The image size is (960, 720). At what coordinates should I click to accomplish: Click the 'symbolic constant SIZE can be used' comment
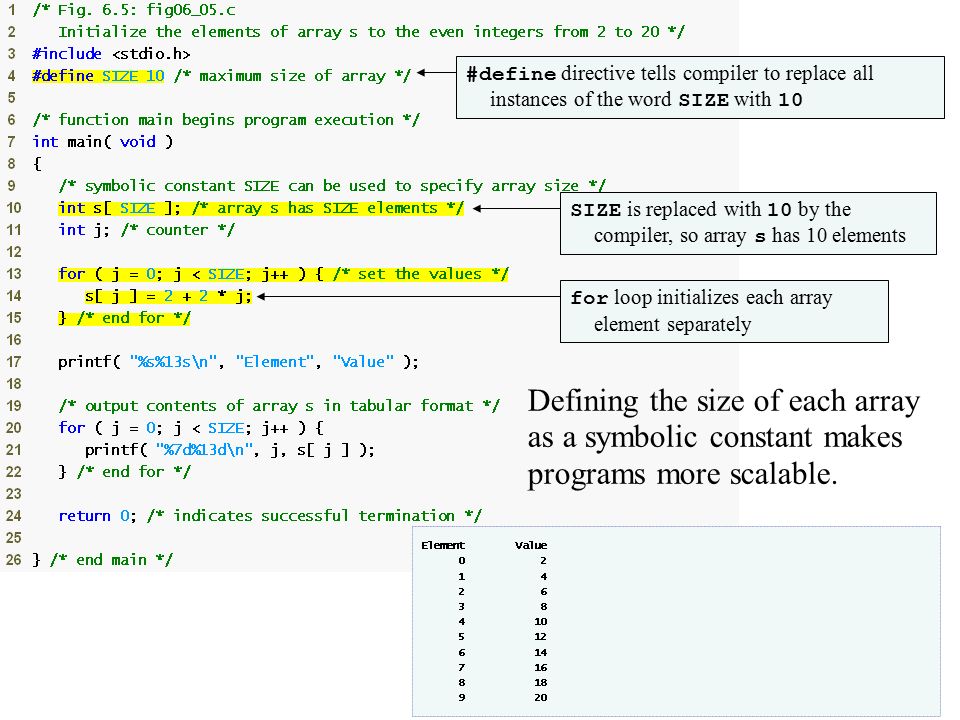click(x=332, y=186)
